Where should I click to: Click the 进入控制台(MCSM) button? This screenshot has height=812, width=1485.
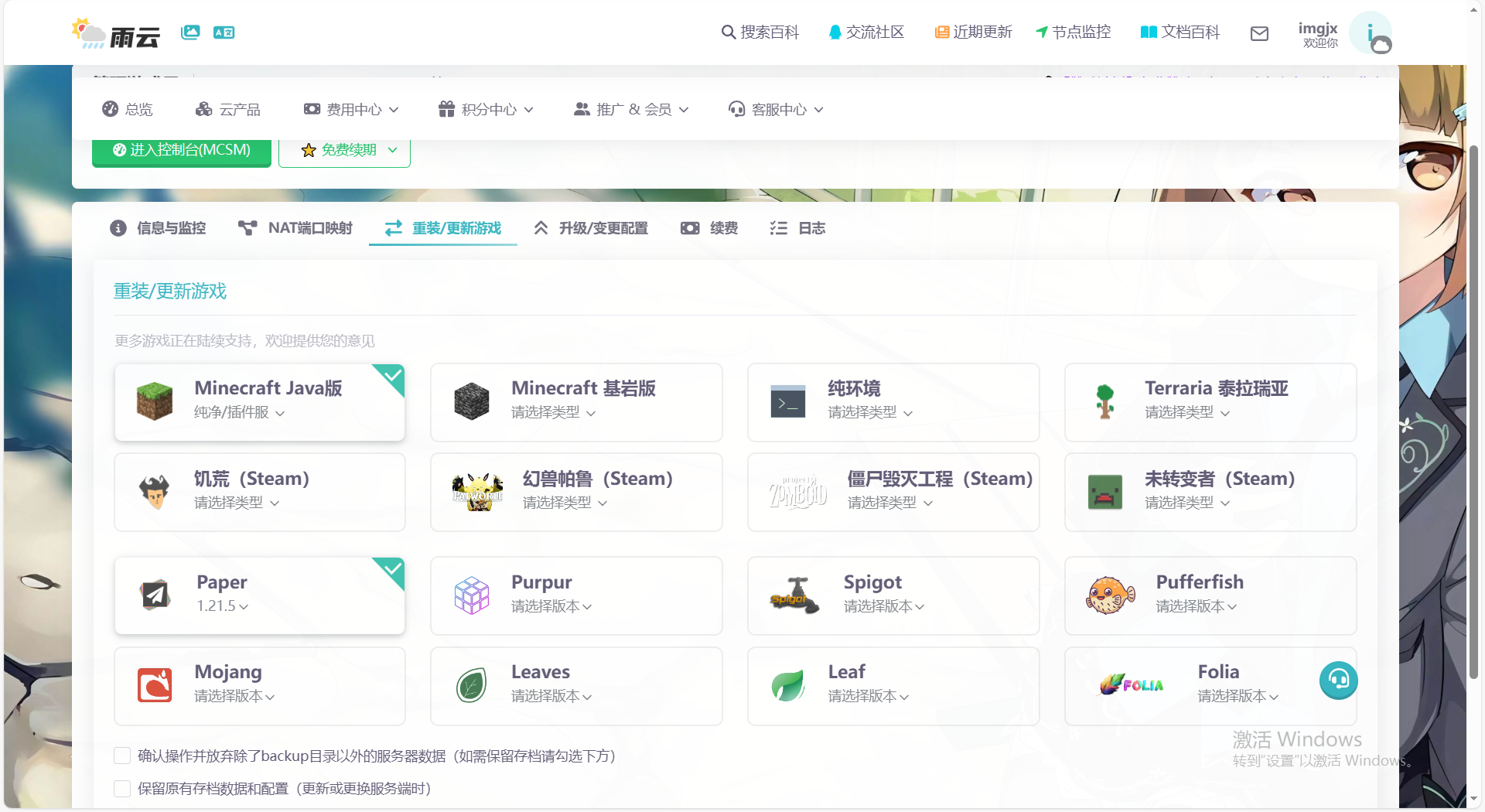(x=182, y=150)
